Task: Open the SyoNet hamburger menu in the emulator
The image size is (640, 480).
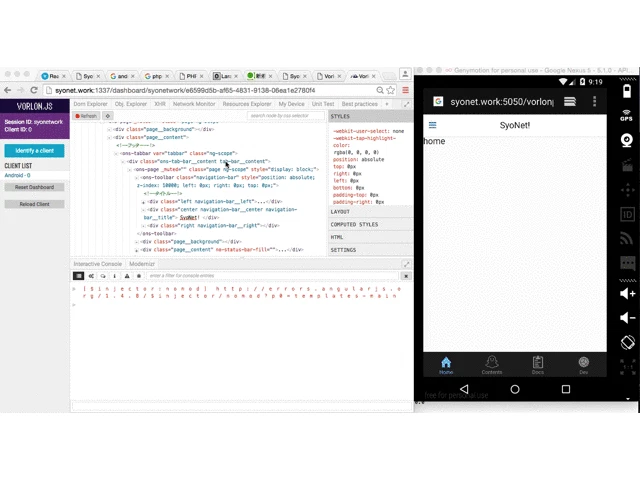Action: point(433,125)
